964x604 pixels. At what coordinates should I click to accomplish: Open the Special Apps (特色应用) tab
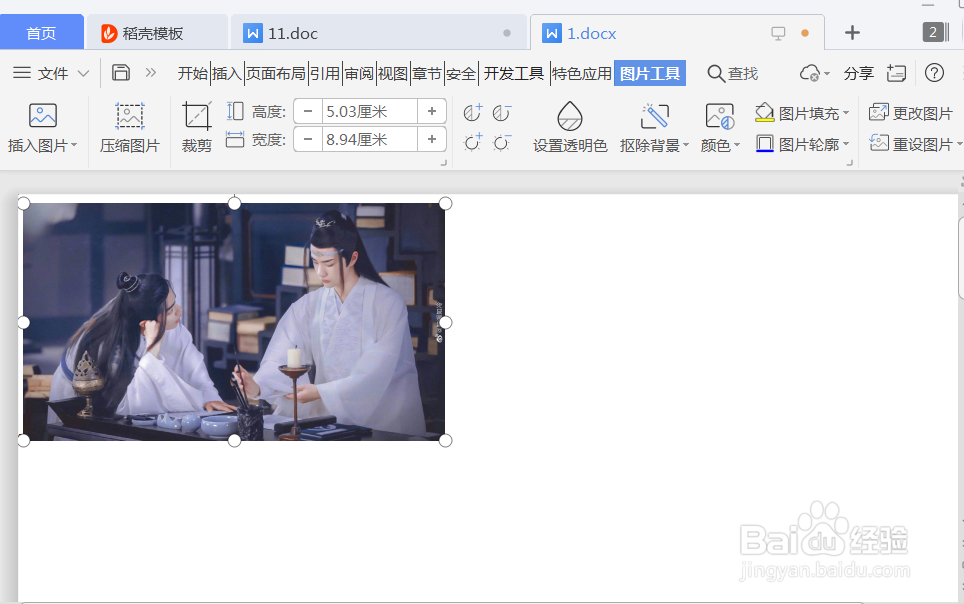pos(582,74)
